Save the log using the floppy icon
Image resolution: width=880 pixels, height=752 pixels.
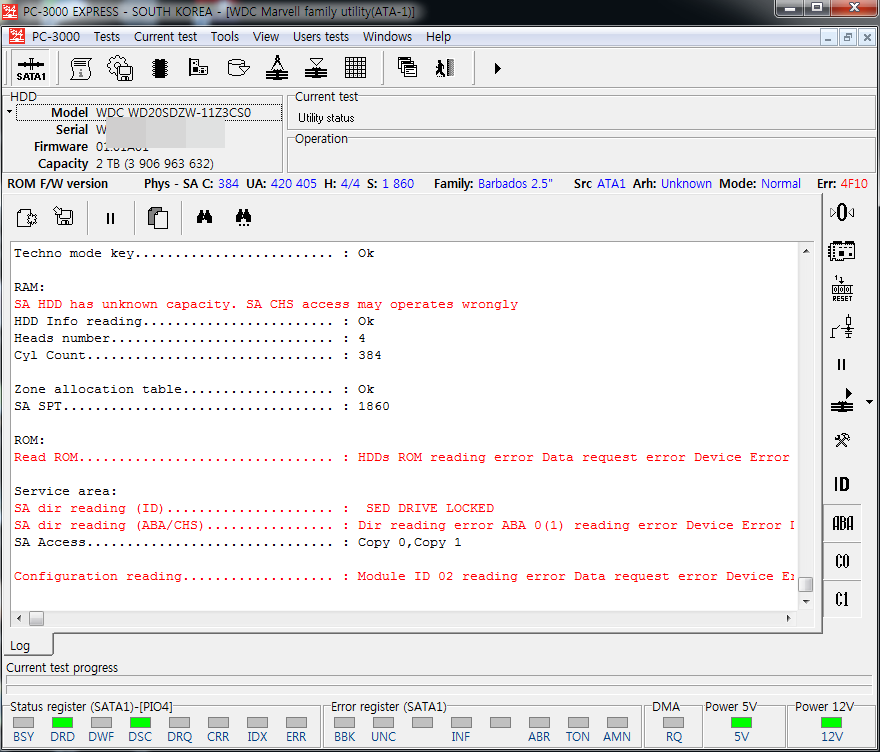63,217
